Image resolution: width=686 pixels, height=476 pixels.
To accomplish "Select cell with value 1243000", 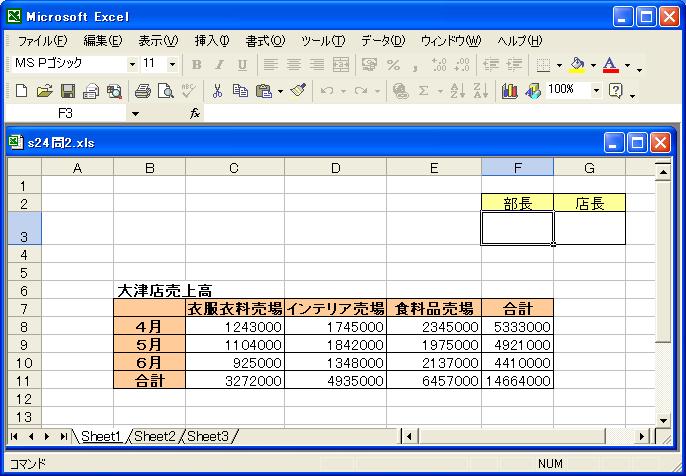I will pyautogui.click(x=235, y=327).
